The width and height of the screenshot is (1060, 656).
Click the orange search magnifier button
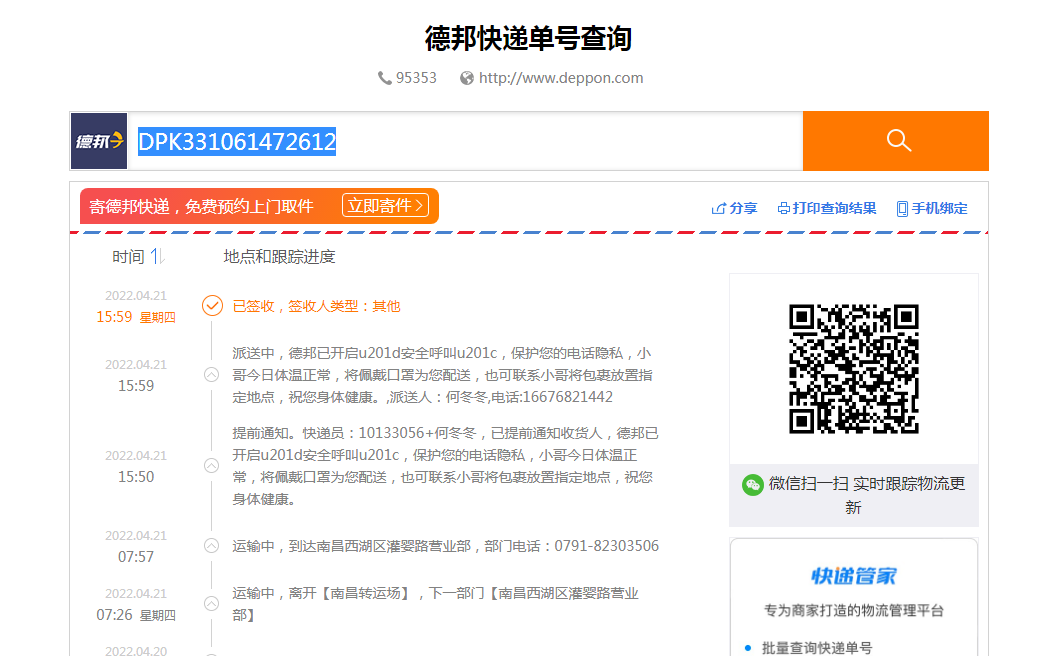point(896,141)
